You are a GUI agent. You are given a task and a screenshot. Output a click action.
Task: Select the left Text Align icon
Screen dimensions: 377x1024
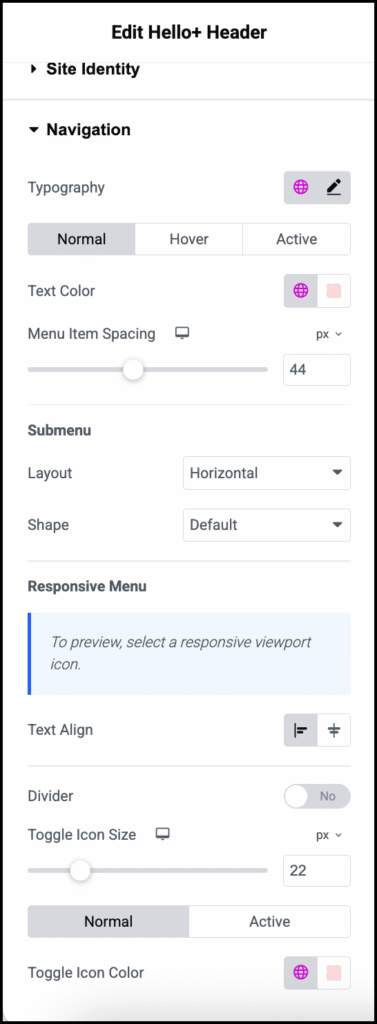(301, 730)
